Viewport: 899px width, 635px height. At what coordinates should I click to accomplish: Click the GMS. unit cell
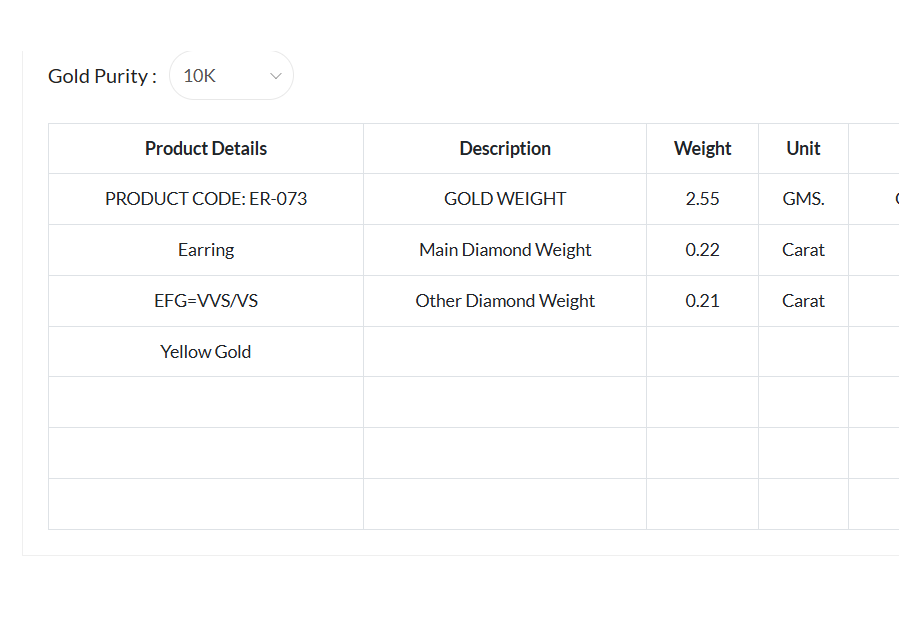pos(803,199)
